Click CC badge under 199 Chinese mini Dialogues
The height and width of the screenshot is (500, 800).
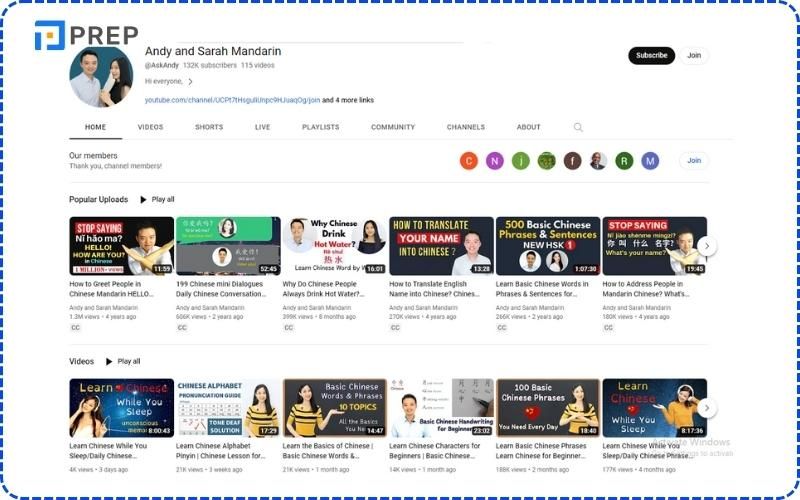point(182,328)
